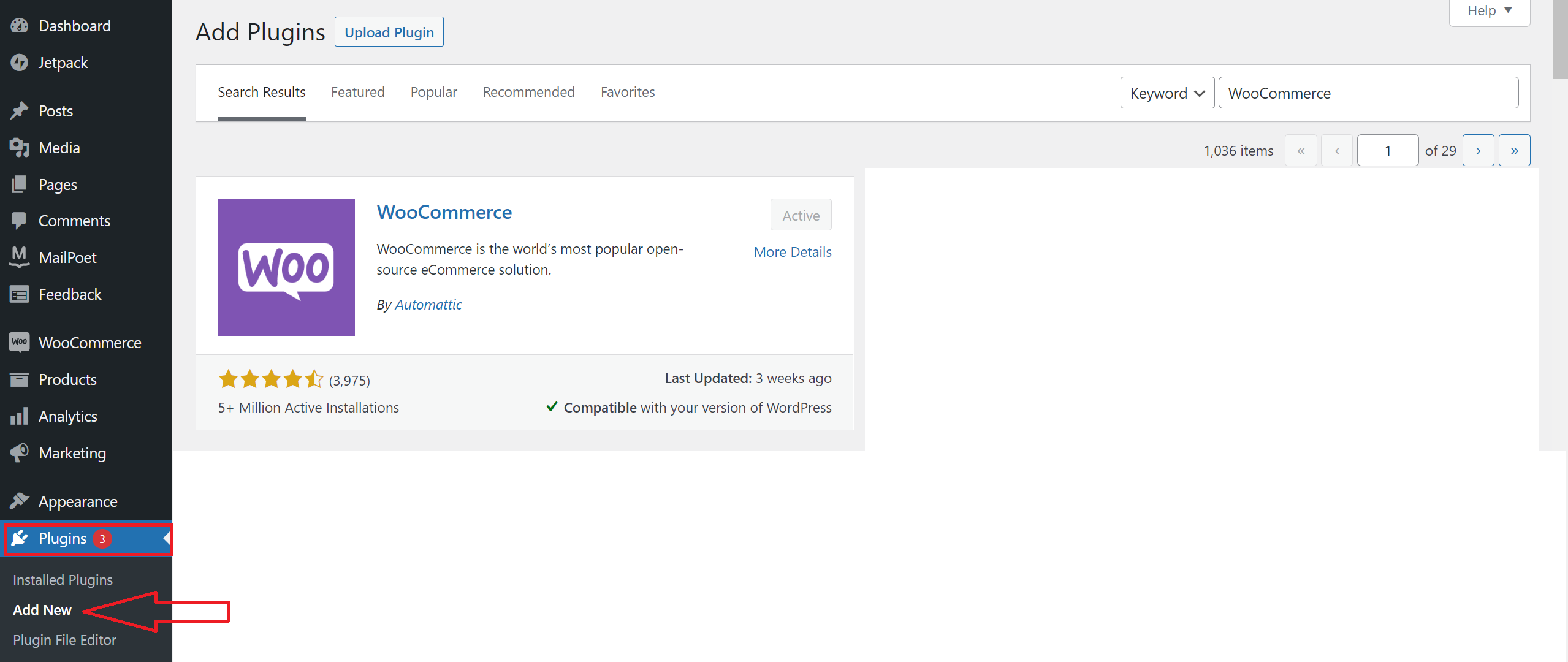Viewport: 1568px width, 662px height.
Task: Click the page vertical scrollbar
Action: click(1561, 40)
